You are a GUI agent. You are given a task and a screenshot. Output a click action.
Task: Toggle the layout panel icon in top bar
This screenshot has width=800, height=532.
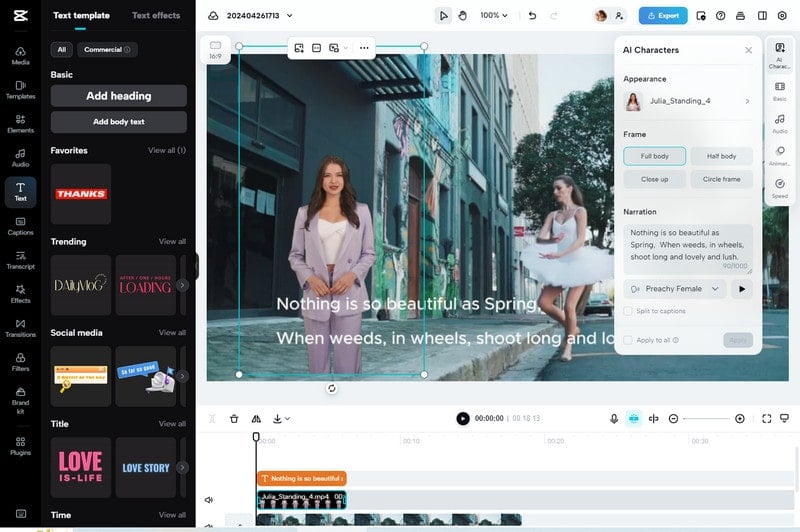click(x=762, y=16)
